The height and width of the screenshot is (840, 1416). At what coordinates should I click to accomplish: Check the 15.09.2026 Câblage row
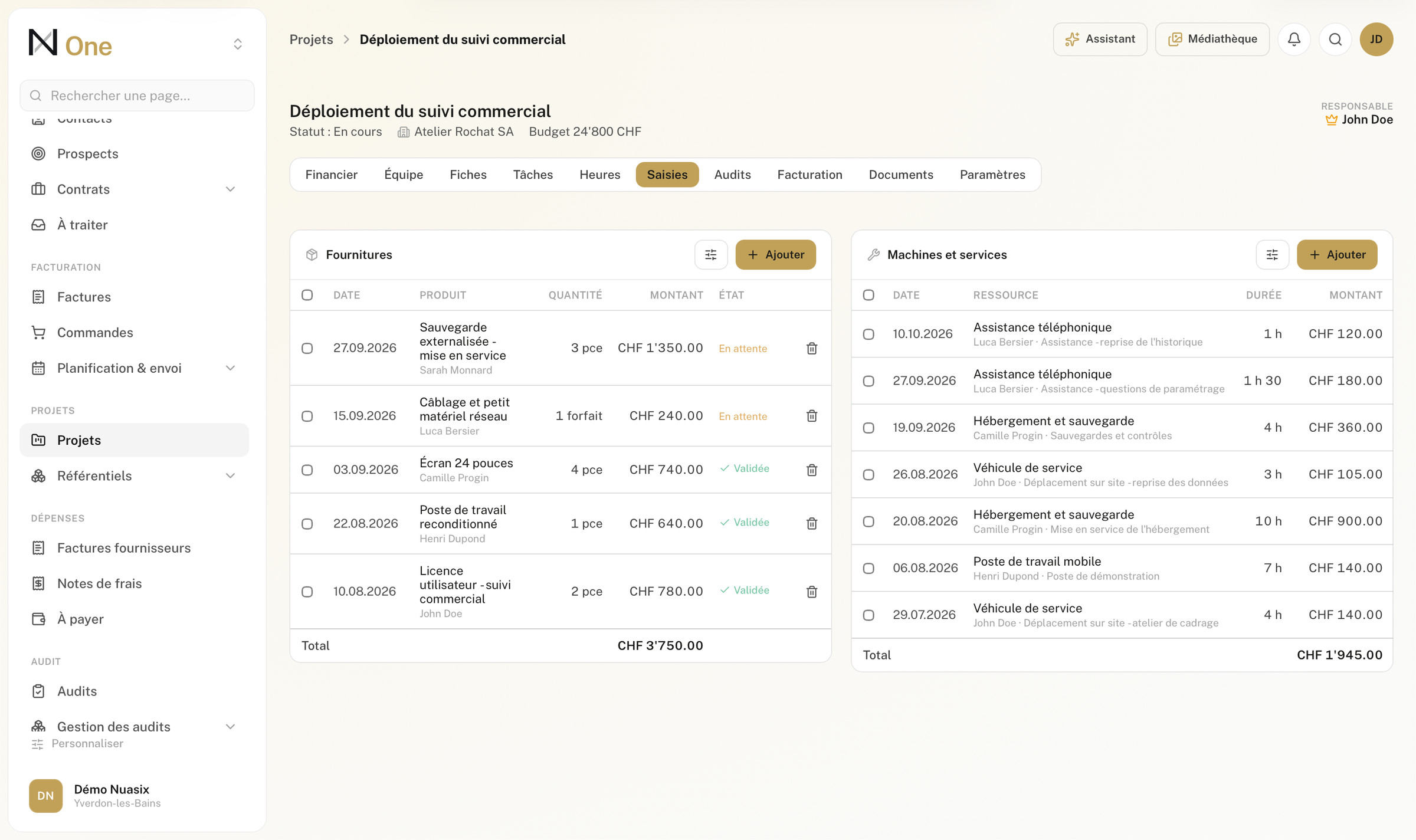pos(307,416)
